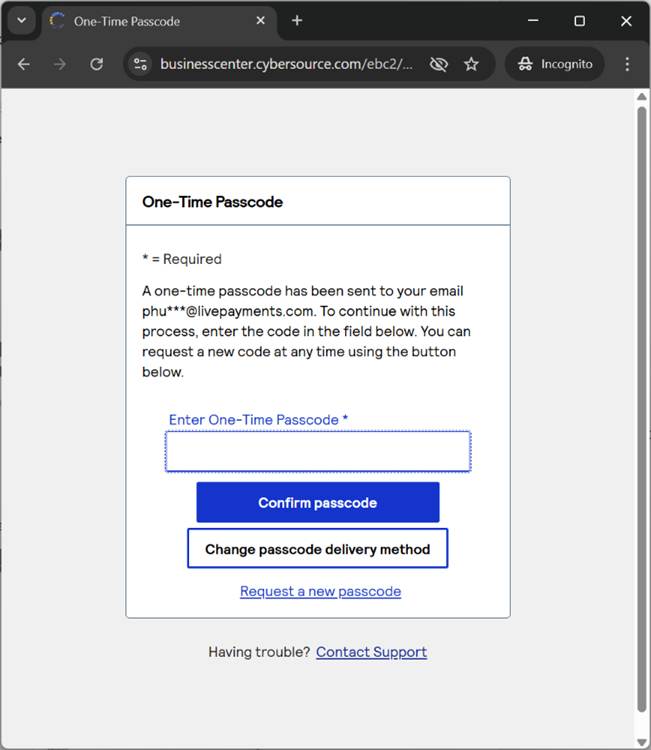Reload the current page

tap(97, 64)
